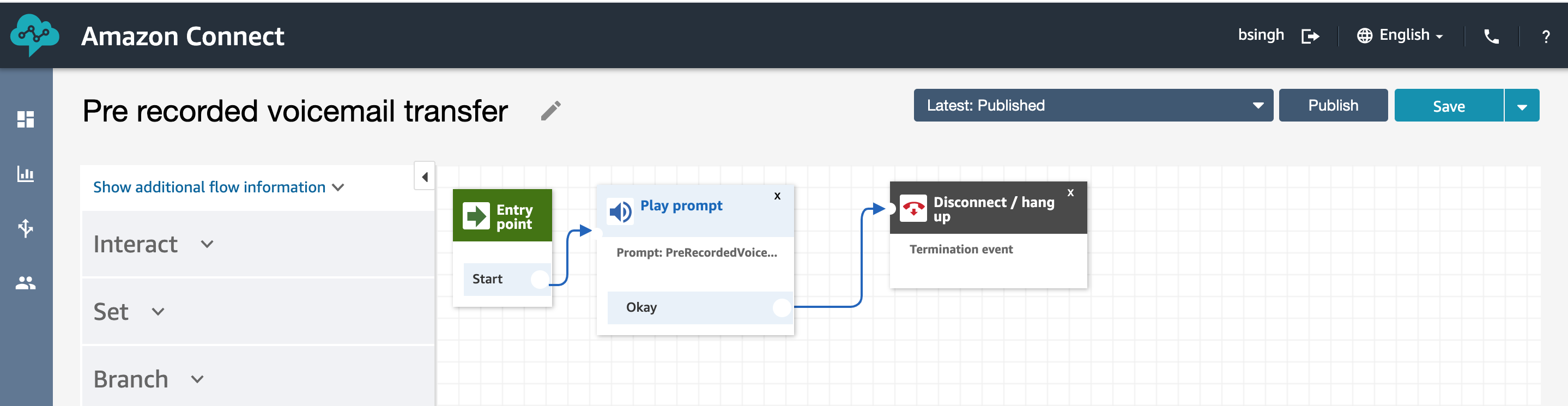Click the bsingh username
The width and height of the screenshot is (1568, 406).
(x=1261, y=35)
